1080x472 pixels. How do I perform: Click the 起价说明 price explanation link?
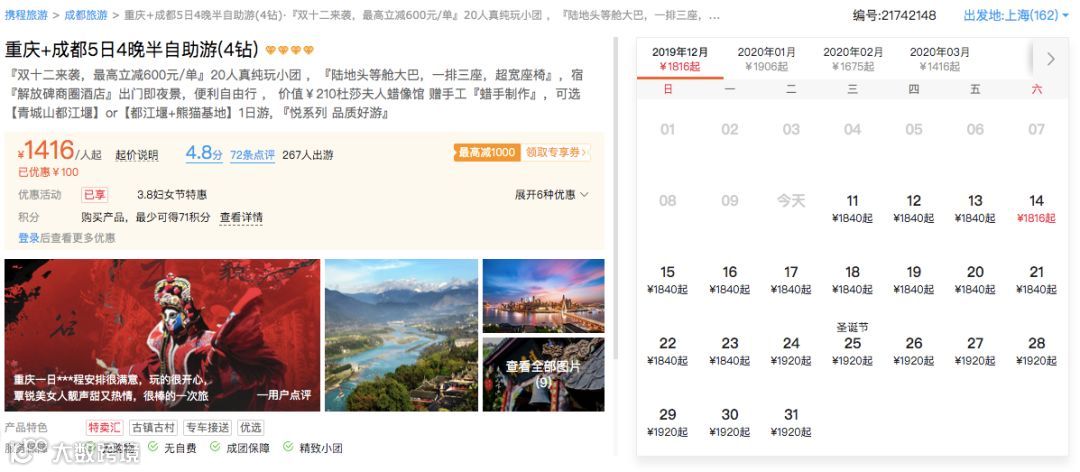[136, 155]
